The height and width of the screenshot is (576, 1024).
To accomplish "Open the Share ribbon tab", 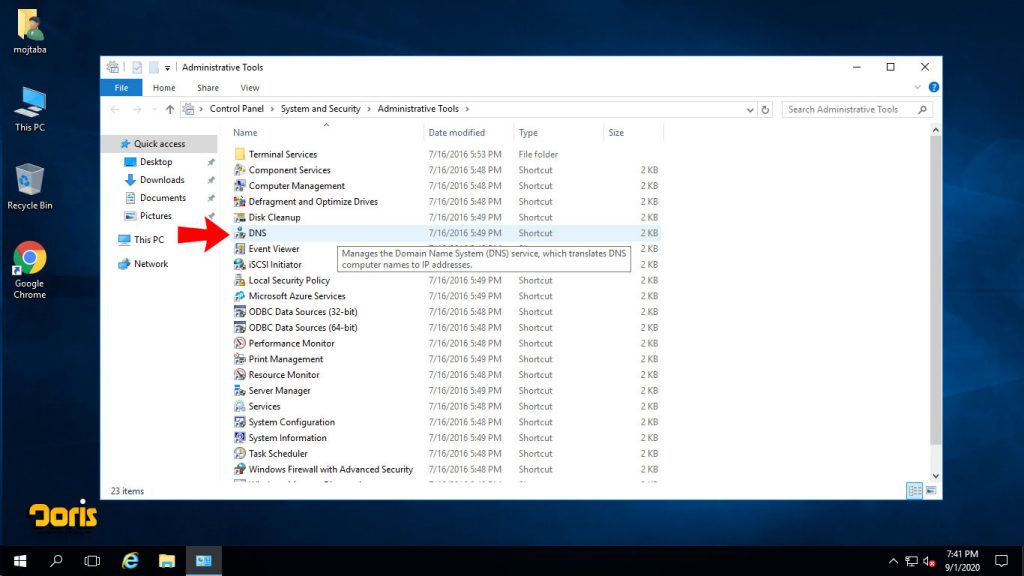I will 208,88.
